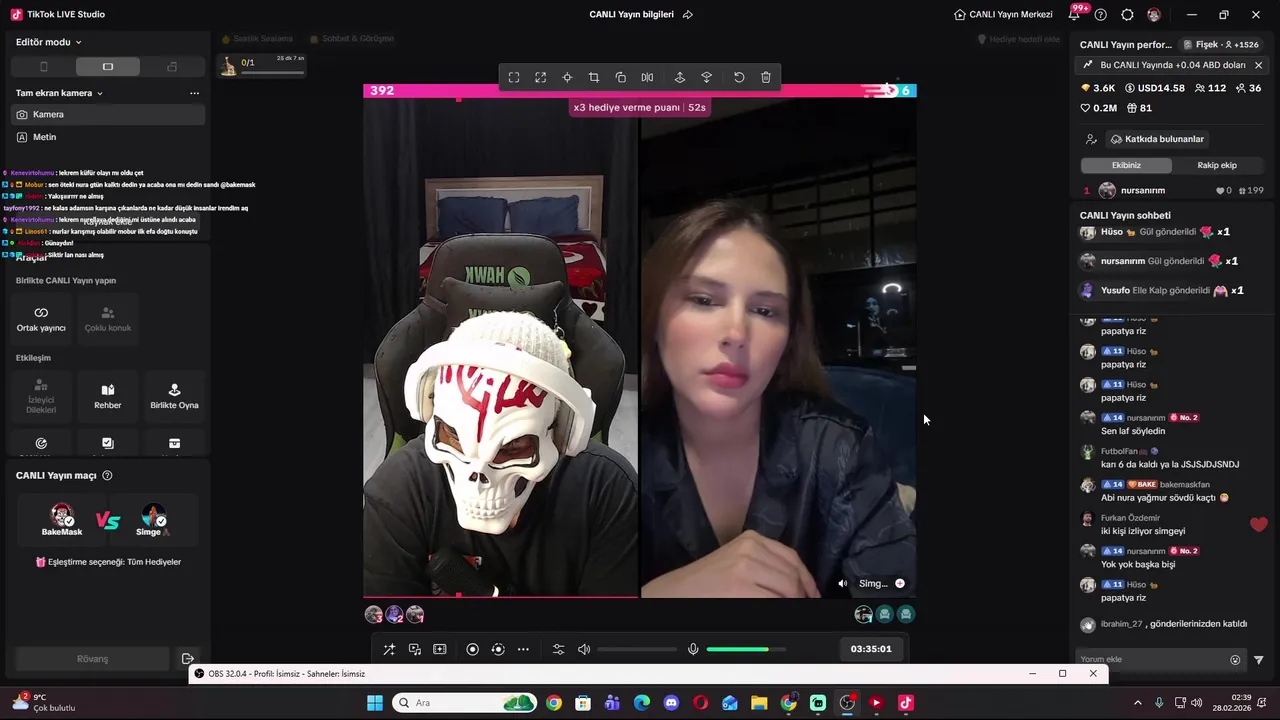Open CANLI Yayın Merkezi link
Viewport: 1280px width, 720px height.
pyautogui.click(x=1003, y=15)
